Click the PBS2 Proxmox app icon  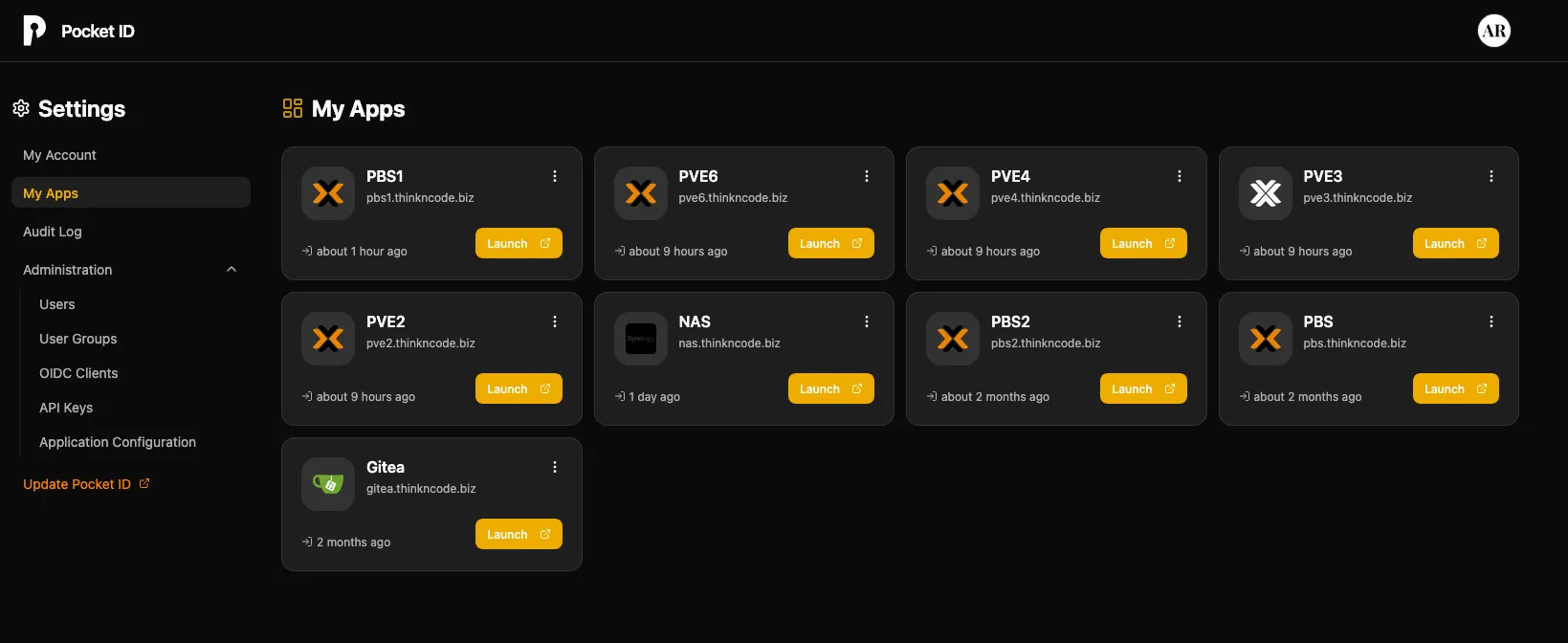pos(953,339)
